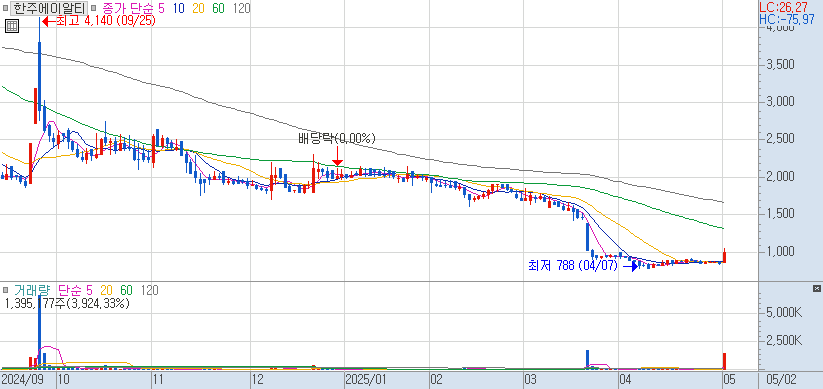Image resolution: width=823 pixels, height=389 pixels.
Task: Select the volume 5-day average legend
Action: pyautogui.click(x=89, y=290)
